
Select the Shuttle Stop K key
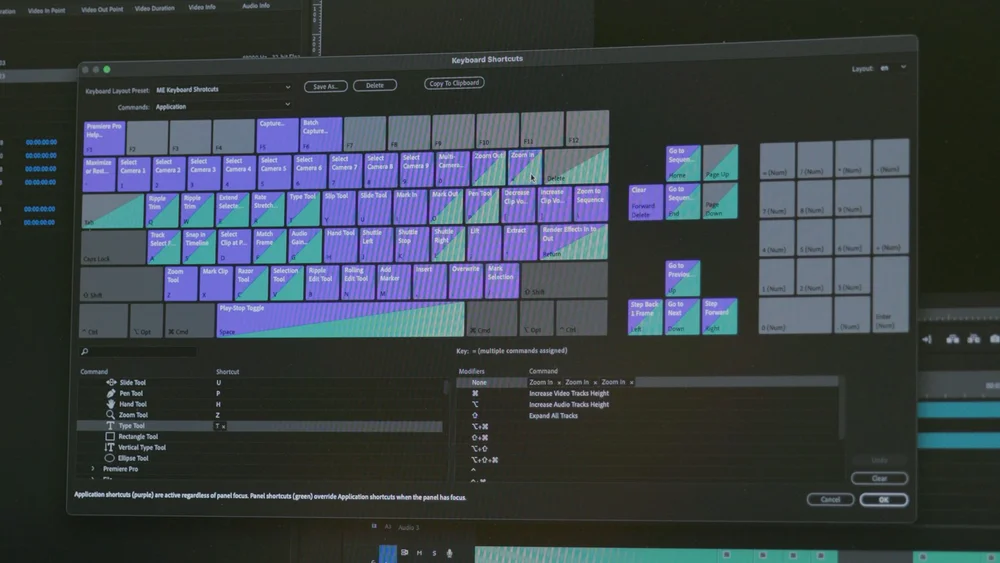(413, 244)
